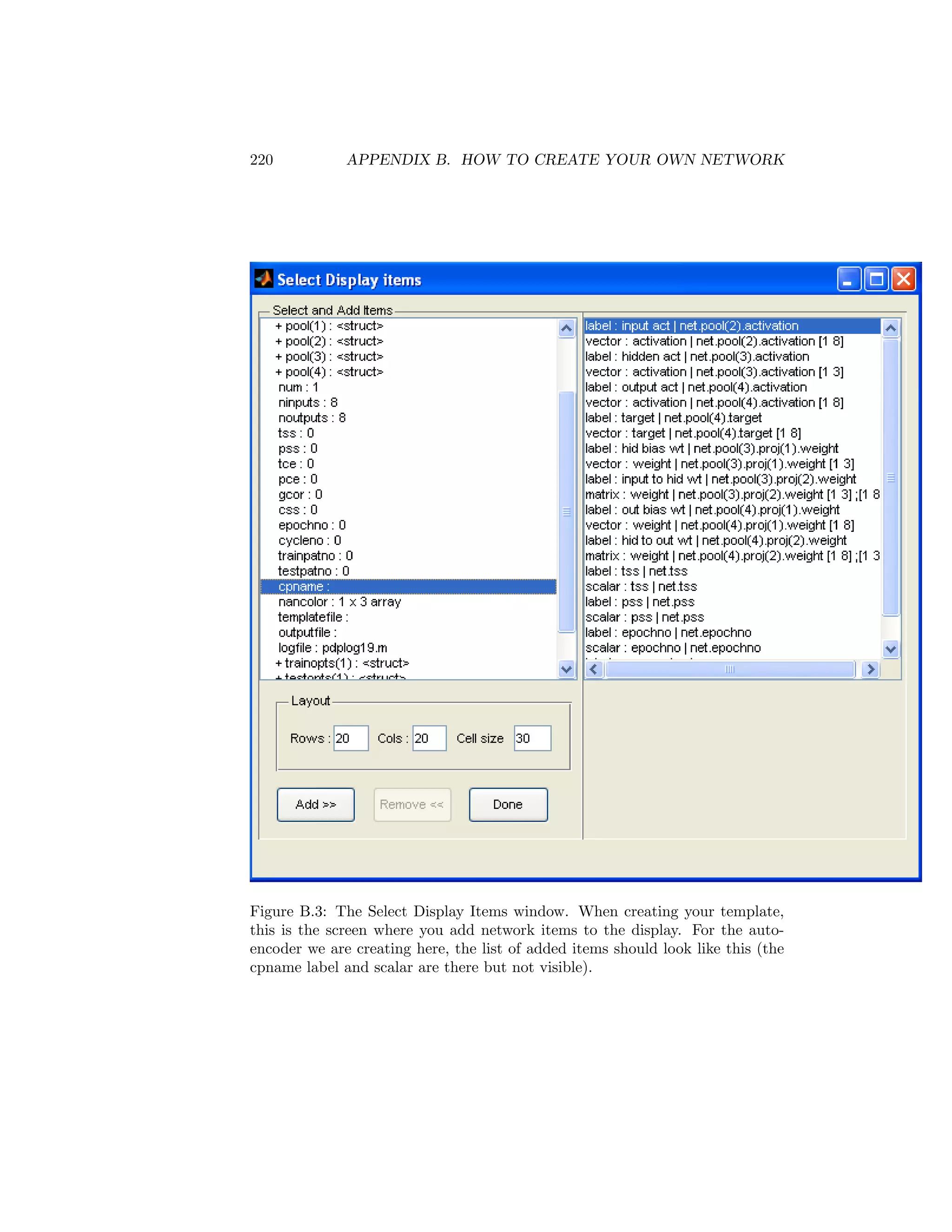Select the 'tce : 0' item
This screenshot has width=952, height=1232.
tap(408, 464)
